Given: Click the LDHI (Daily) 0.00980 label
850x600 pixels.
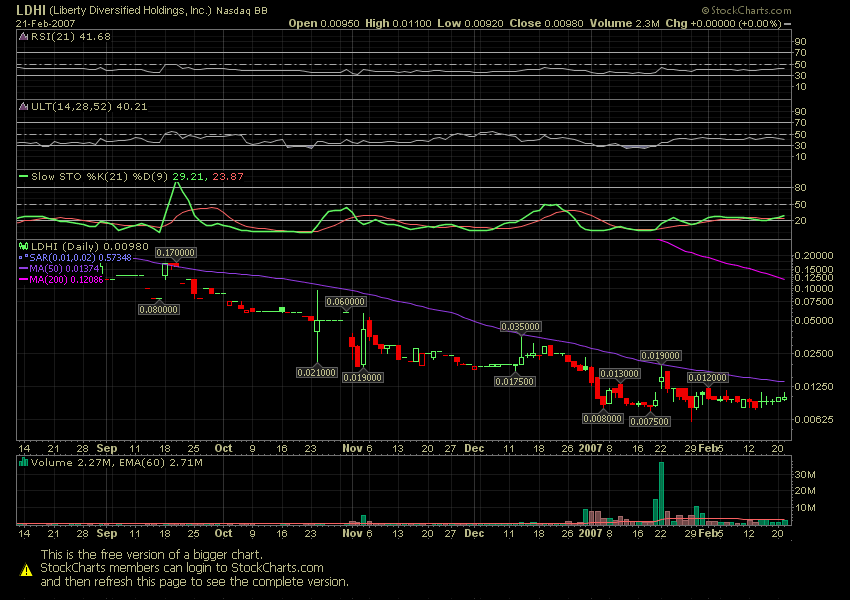Looking at the screenshot, I should (x=89, y=247).
